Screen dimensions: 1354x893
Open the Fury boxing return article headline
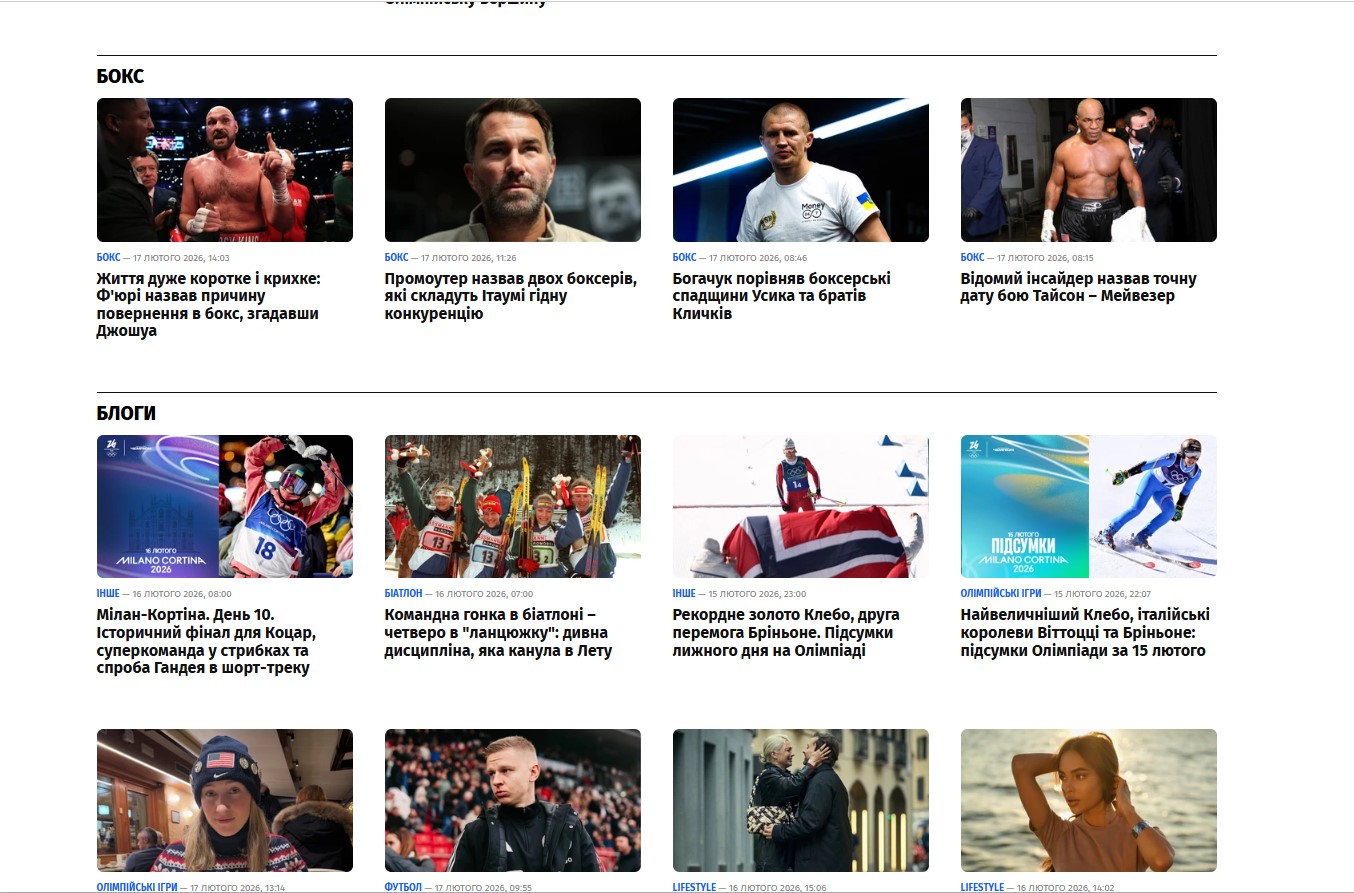[208, 305]
